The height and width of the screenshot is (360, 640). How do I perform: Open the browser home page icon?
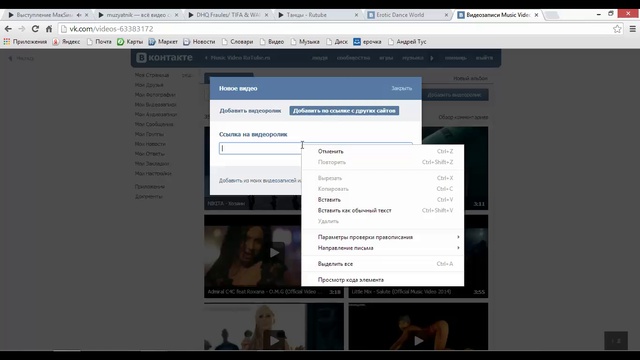coord(49,29)
